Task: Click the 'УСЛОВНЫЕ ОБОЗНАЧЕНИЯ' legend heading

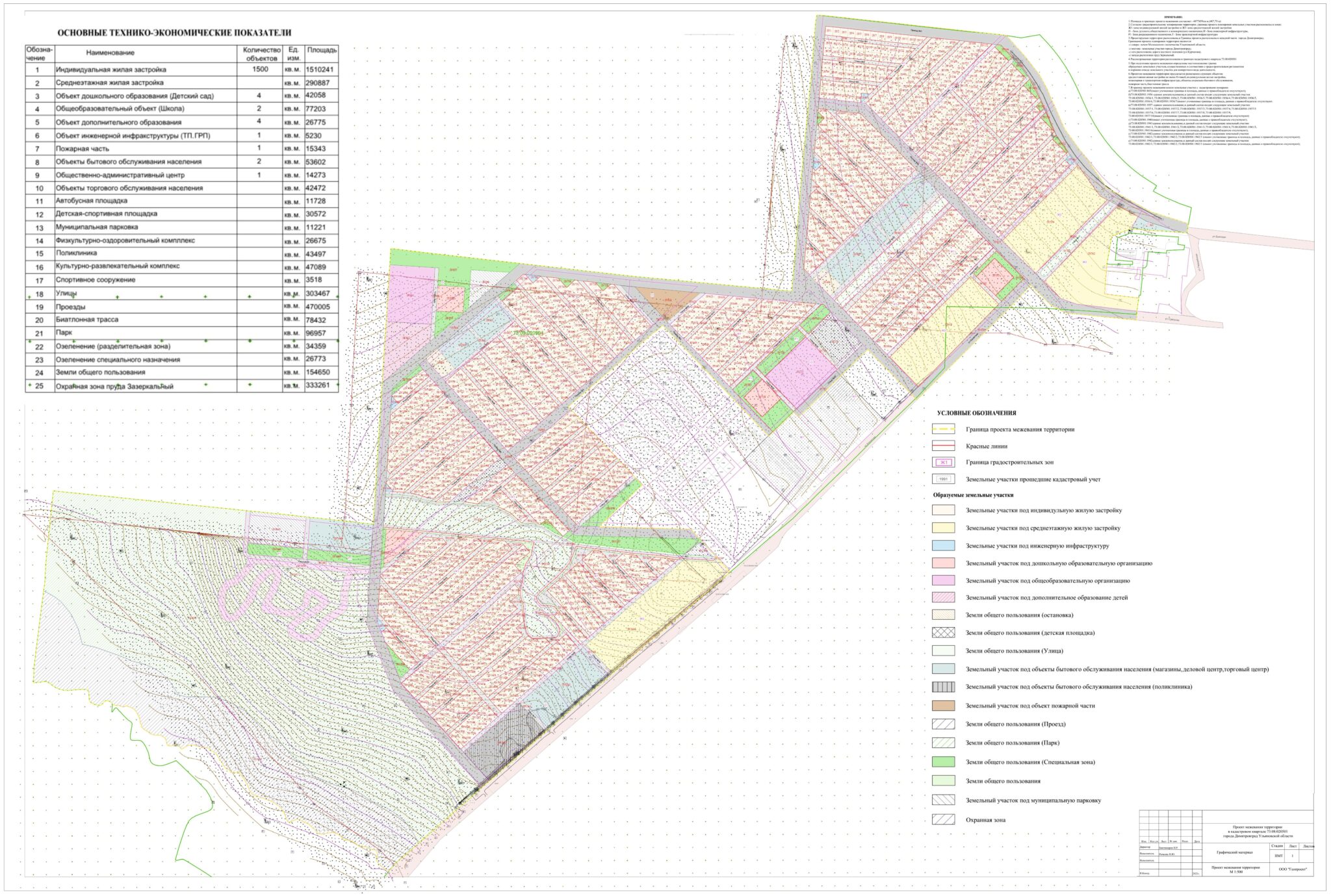Action: coord(976,413)
